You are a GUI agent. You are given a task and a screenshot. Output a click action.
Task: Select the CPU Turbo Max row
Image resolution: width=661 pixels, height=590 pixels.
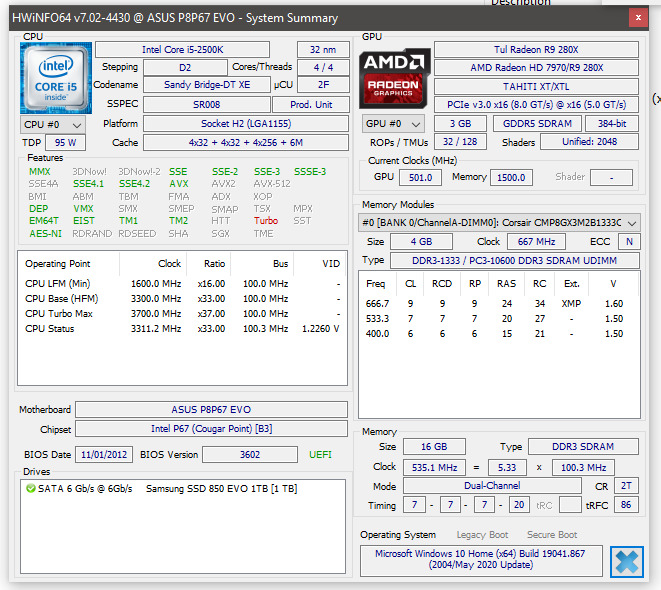[x=182, y=314]
